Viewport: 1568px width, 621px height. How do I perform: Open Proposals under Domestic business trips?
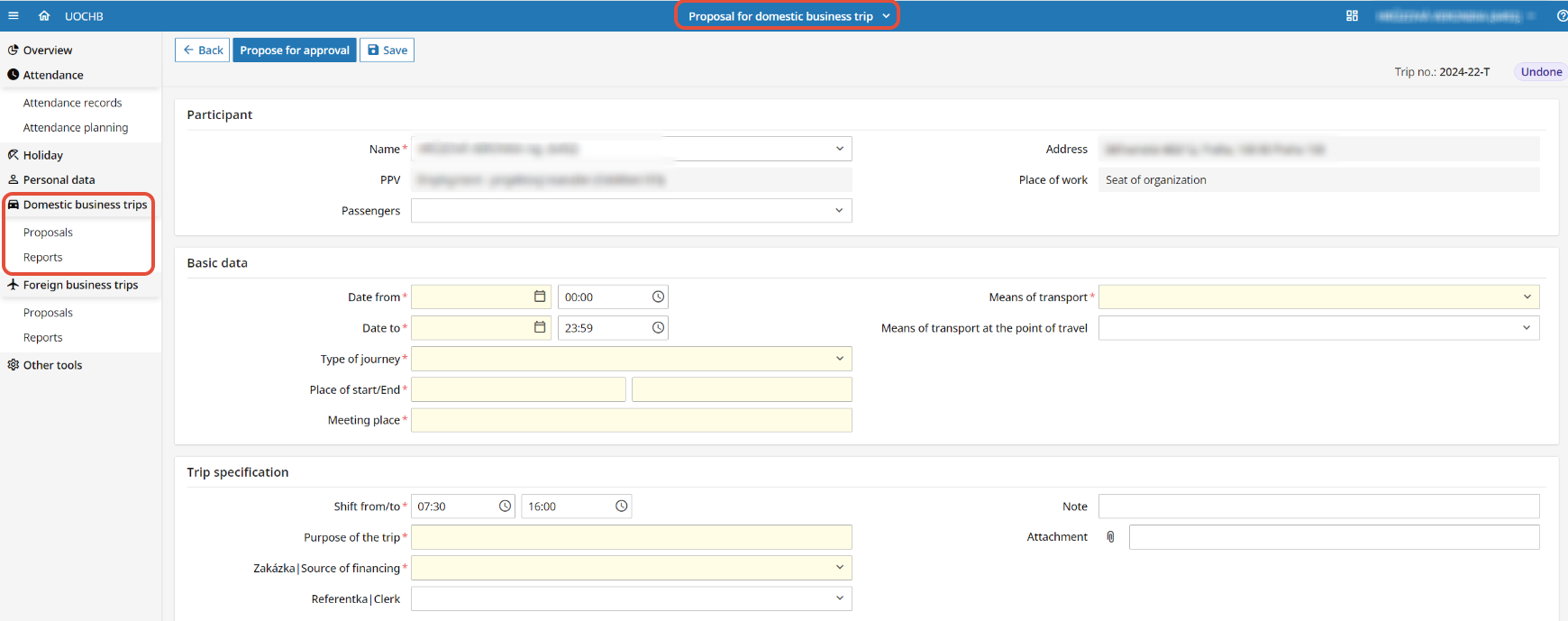tap(48, 233)
